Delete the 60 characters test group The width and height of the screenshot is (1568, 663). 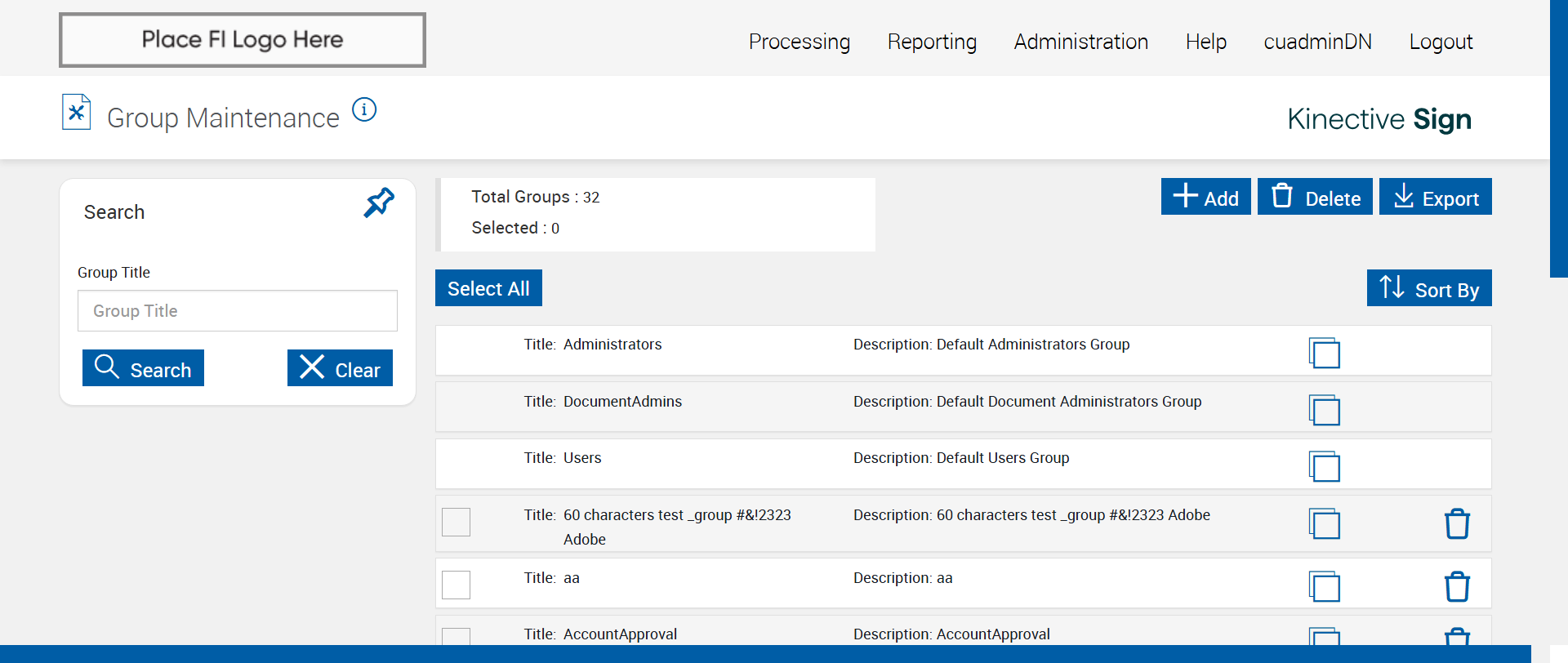click(x=1457, y=523)
